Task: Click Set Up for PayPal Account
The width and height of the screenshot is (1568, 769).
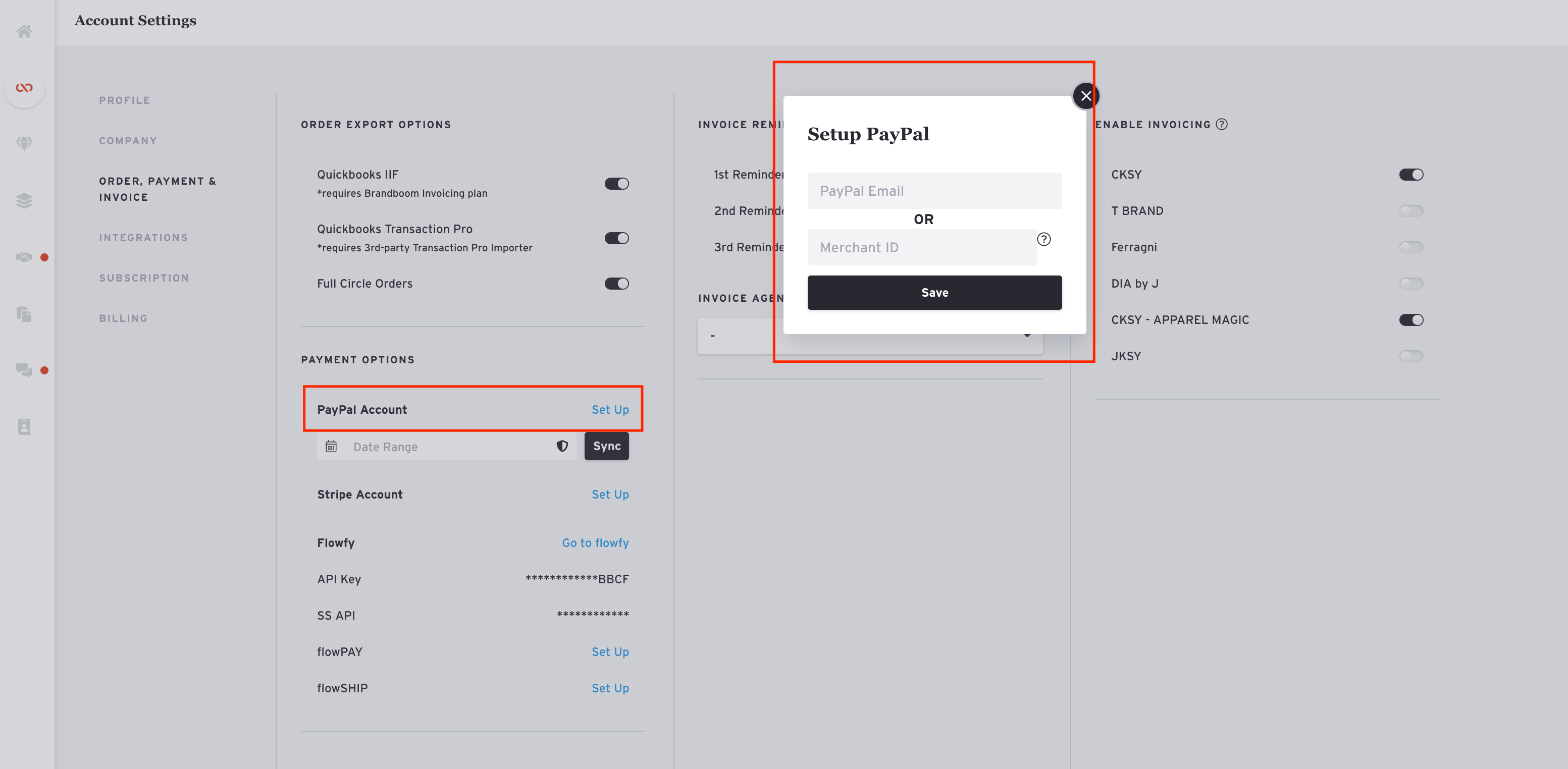Action: click(610, 409)
